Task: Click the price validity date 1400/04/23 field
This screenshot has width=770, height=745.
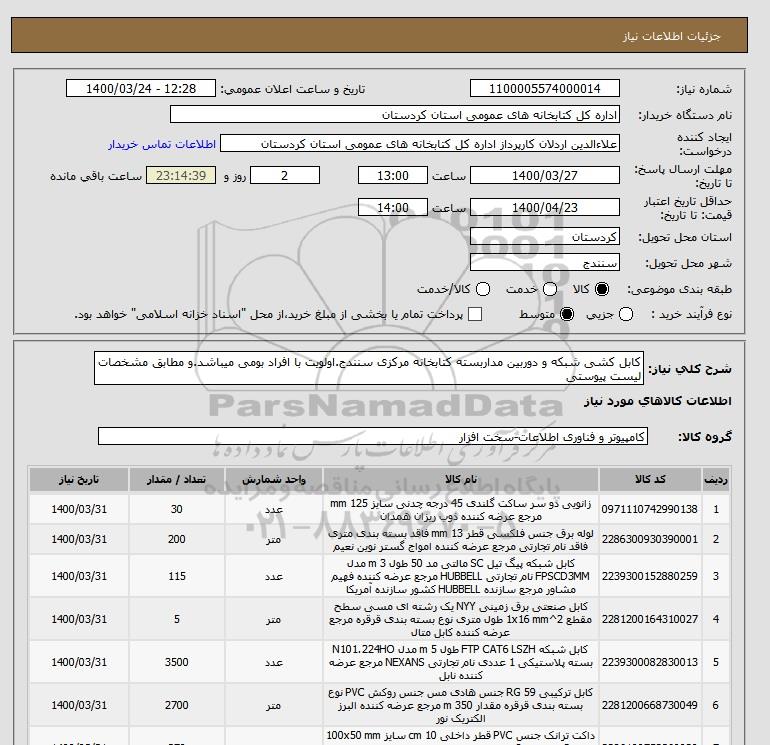Action: pos(544,207)
